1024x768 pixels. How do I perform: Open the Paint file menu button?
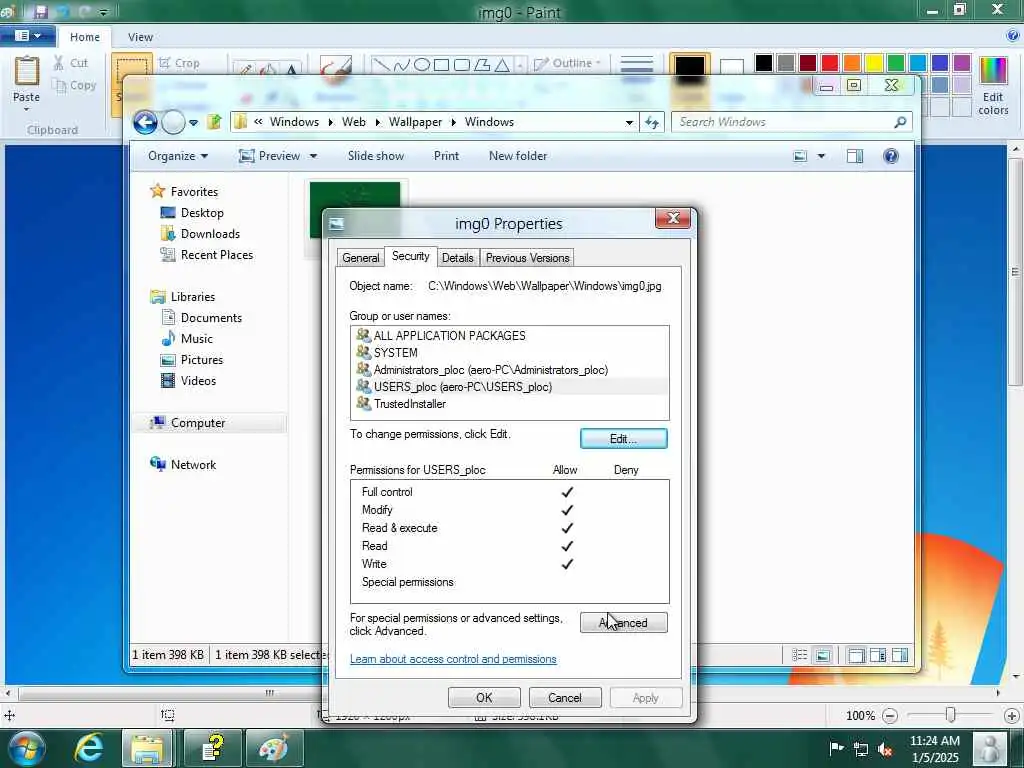(x=27, y=36)
